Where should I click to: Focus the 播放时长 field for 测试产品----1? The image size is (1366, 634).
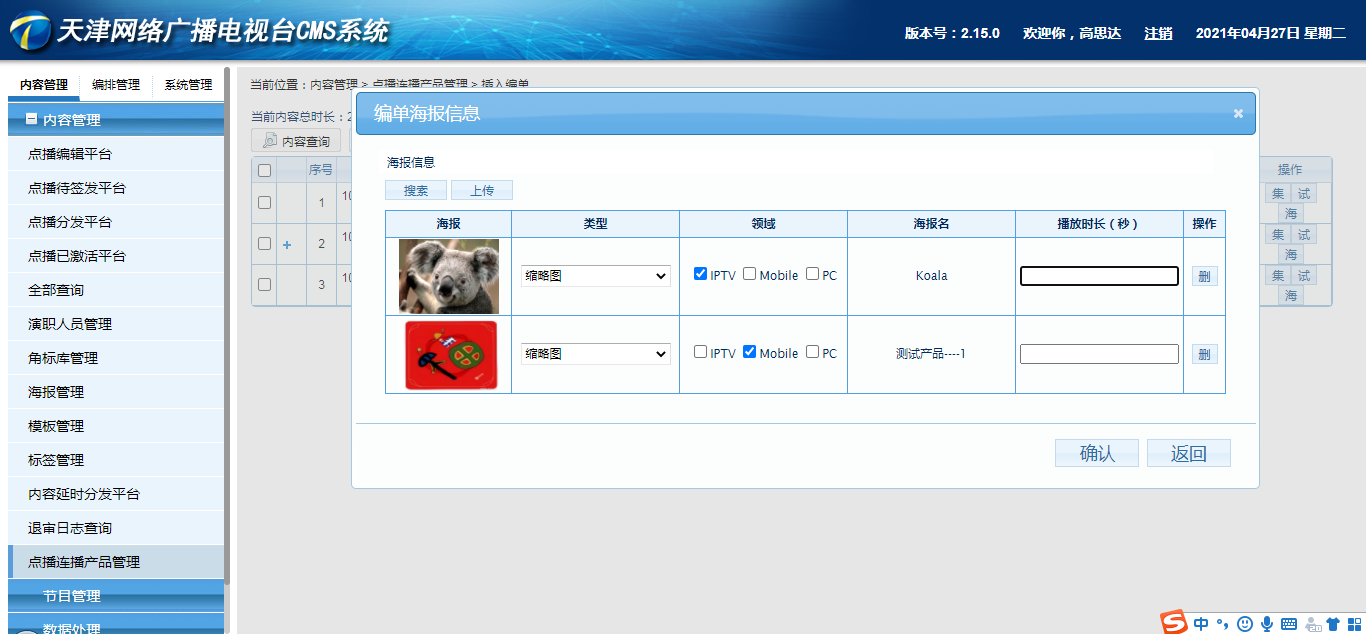click(x=1099, y=354)
